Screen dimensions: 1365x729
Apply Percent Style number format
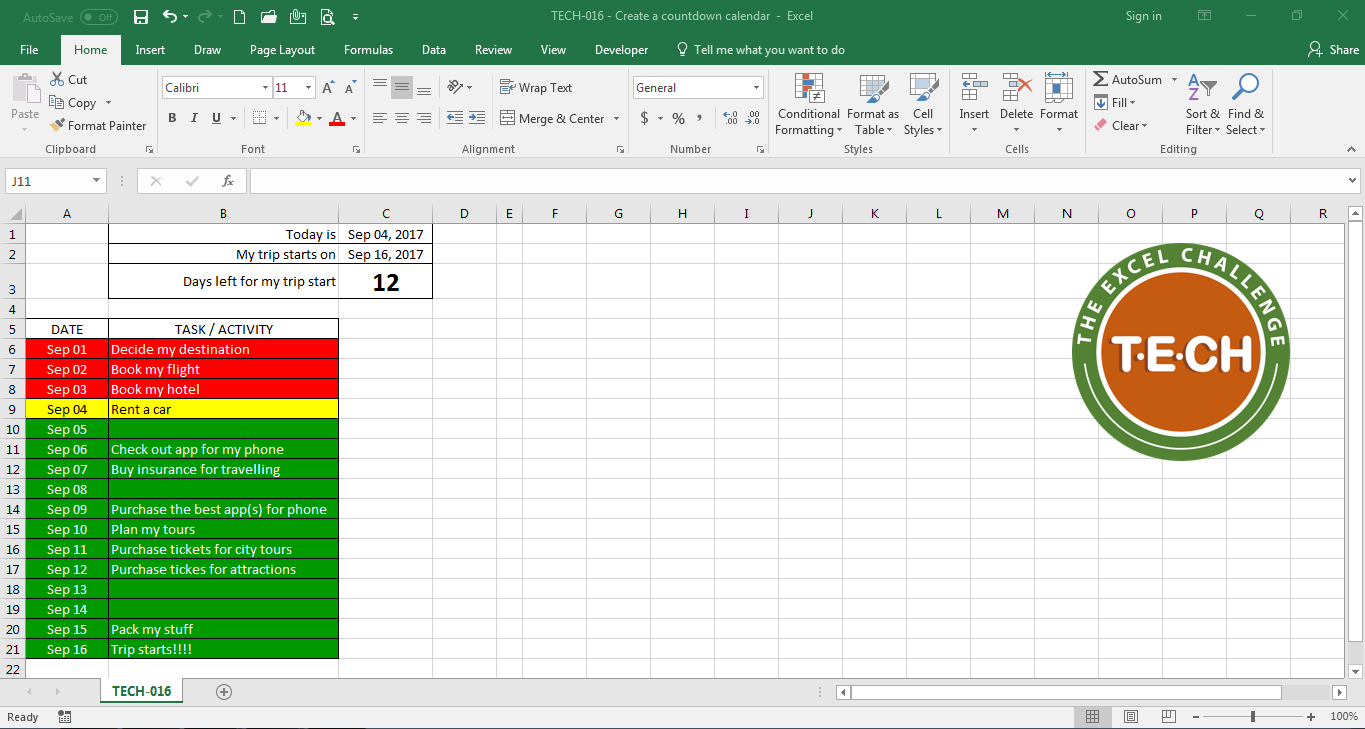point(678,118)
